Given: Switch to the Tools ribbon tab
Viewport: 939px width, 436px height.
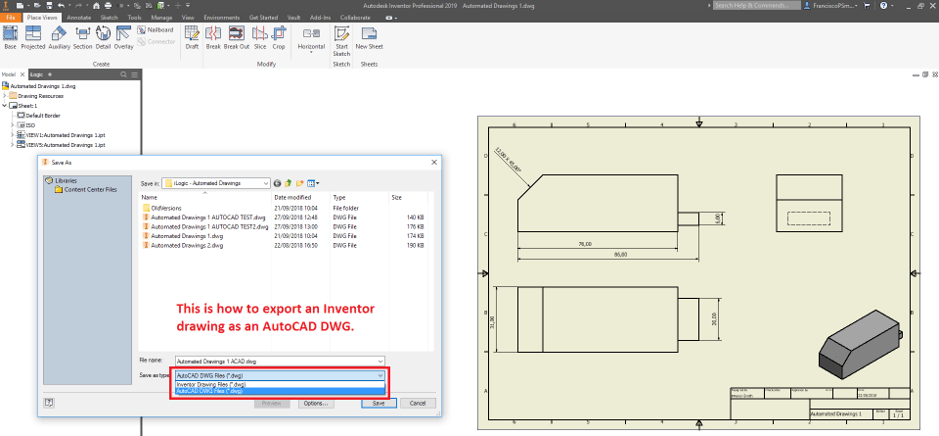Looking at the screenshot, I should (134, 18).
